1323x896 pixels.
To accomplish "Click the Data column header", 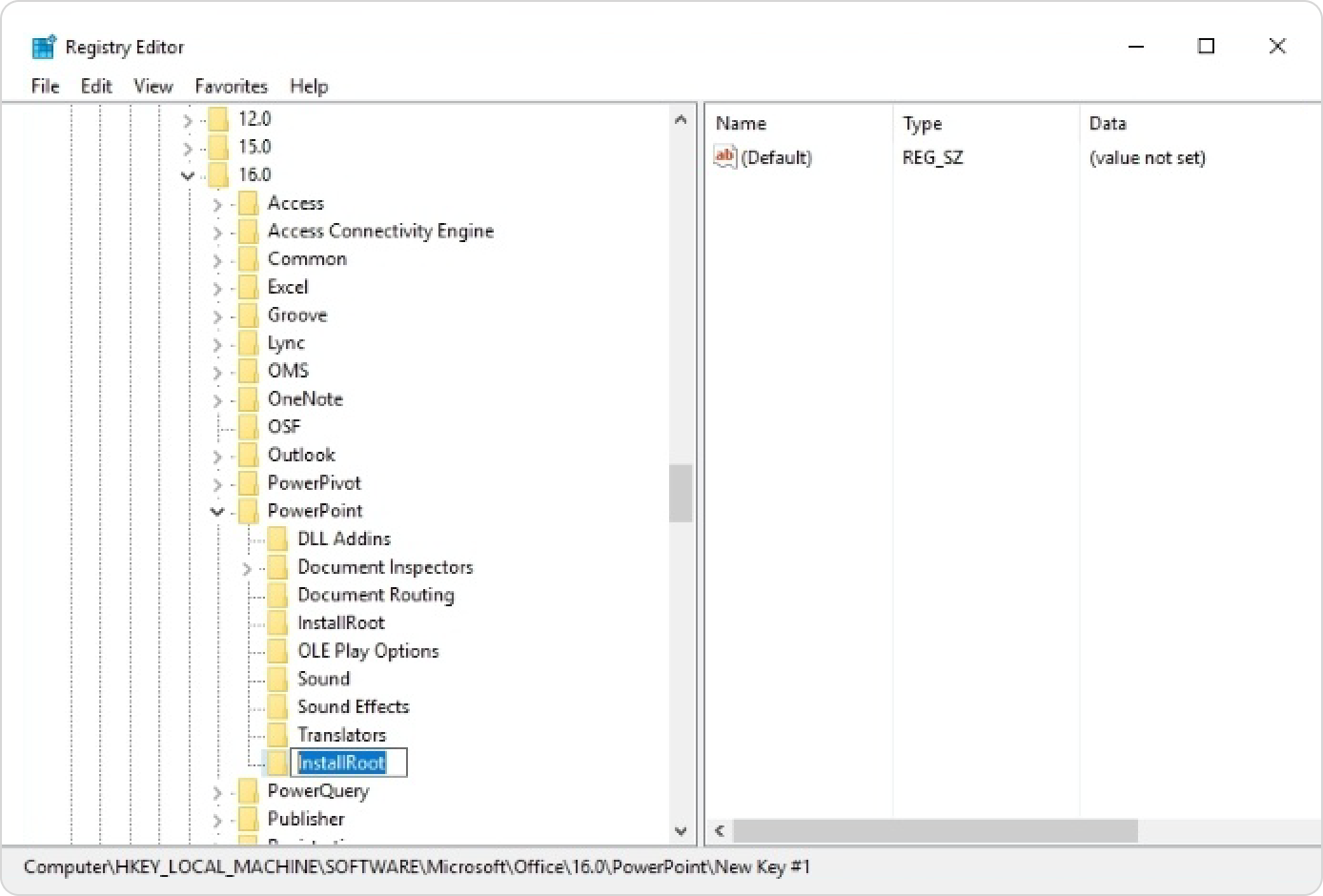I will 1108,123.
